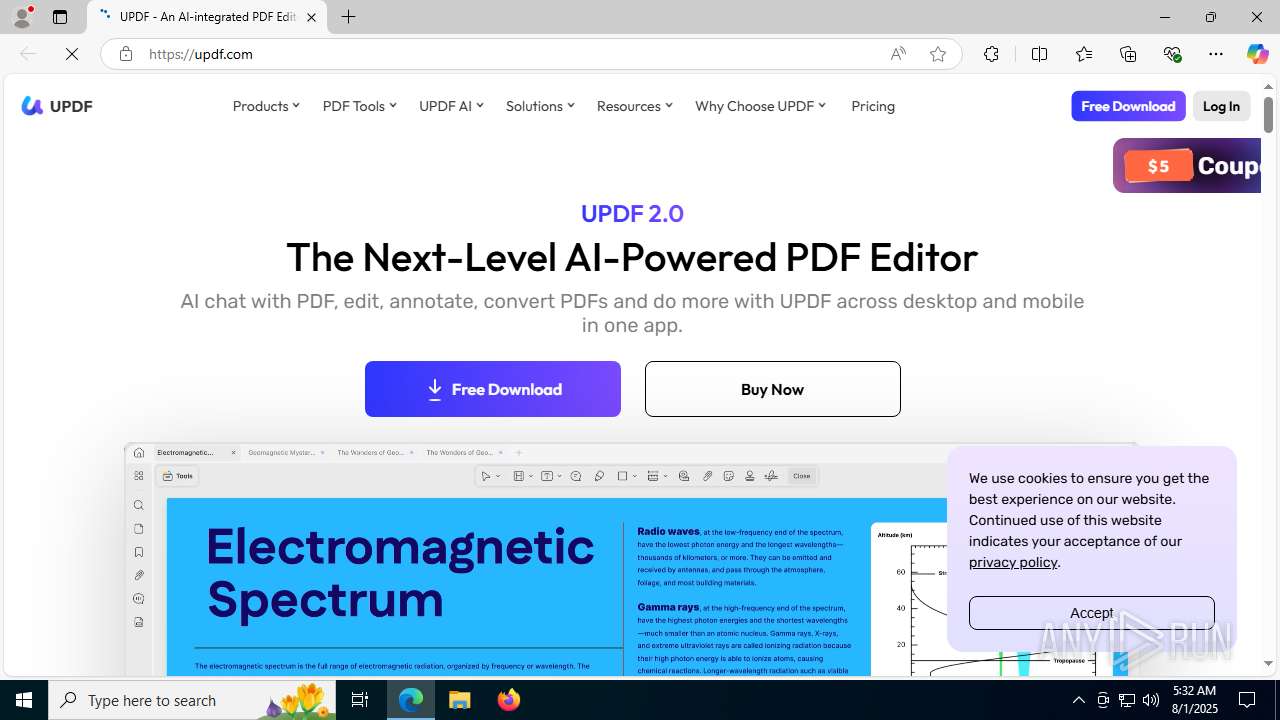Close the UPDF browser tab
Screen dimensions: 1280x720
pyautogui.click(x=311, y=17)
